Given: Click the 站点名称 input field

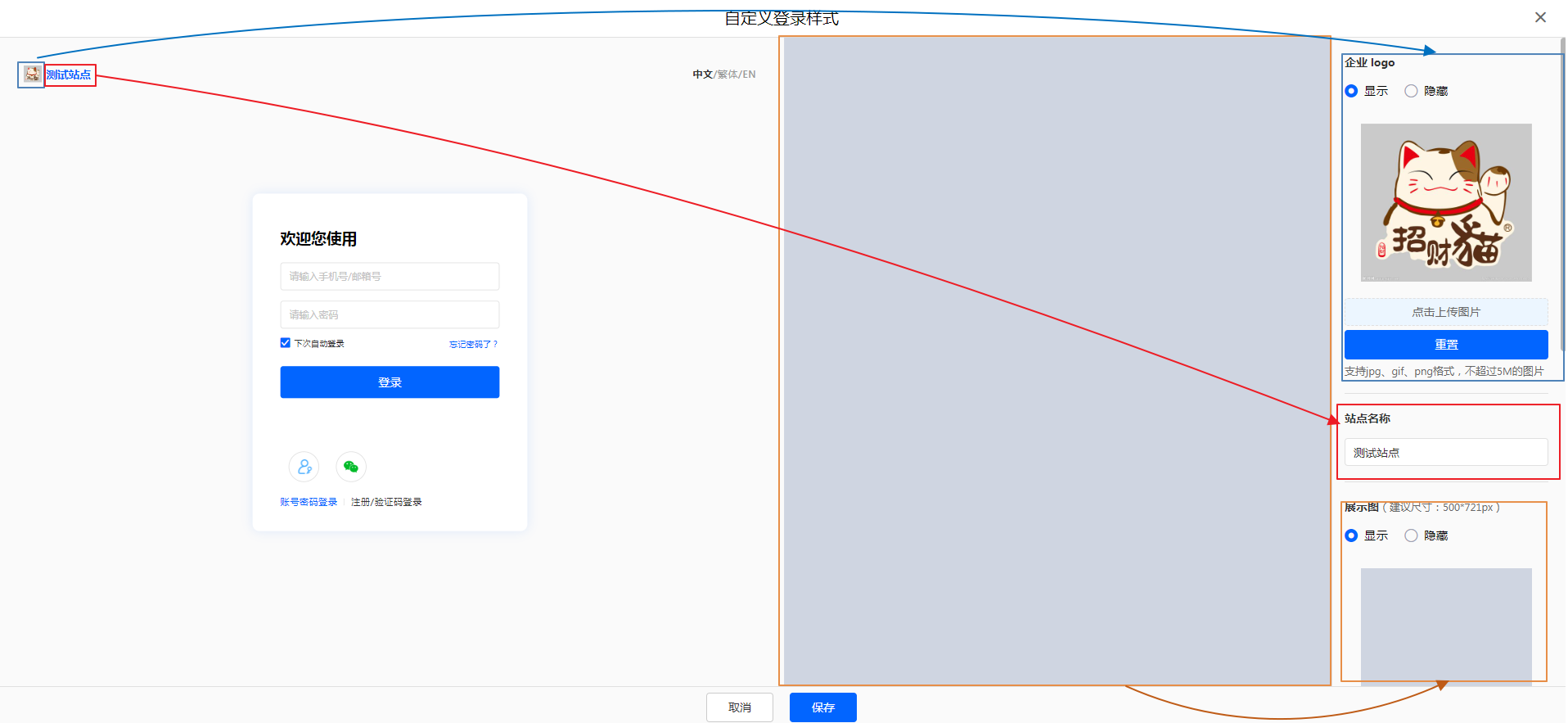Looking at the screenshot, I should click(x=1445, y=452).
